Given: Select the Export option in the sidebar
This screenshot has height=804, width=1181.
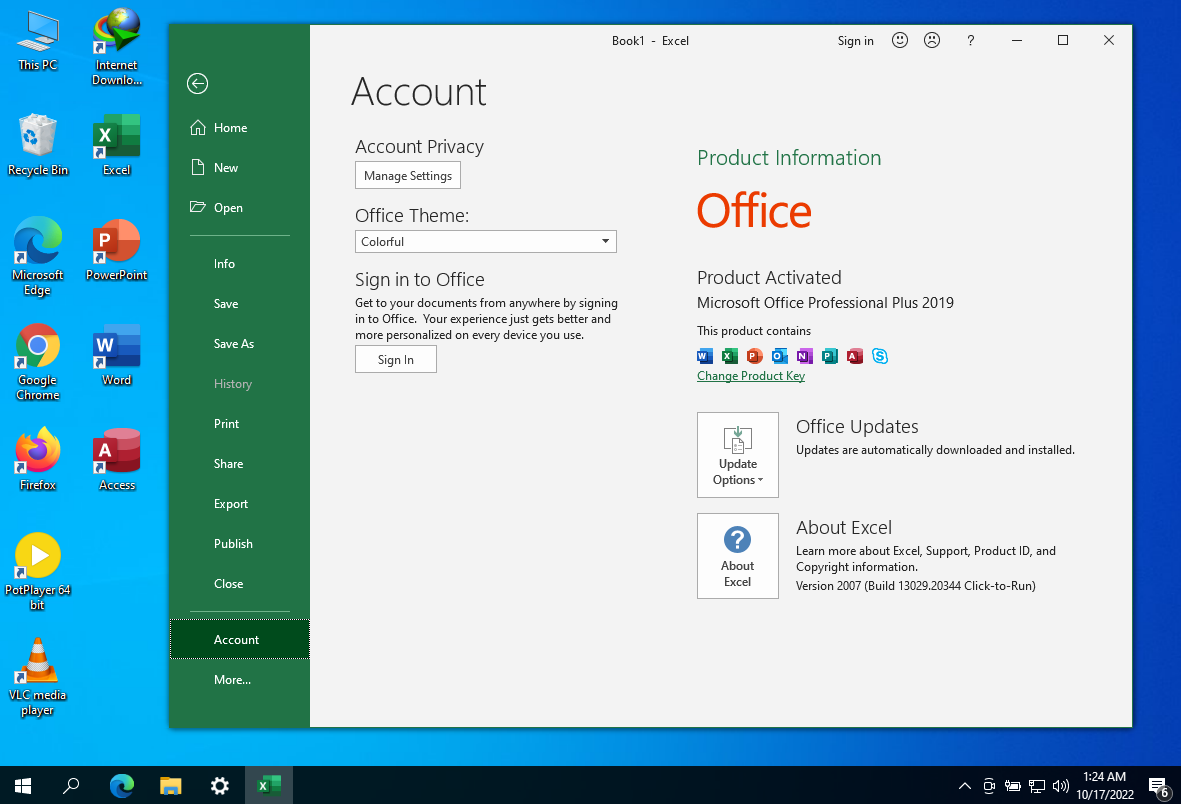Looking at the screenshot, I should [231, 504].
